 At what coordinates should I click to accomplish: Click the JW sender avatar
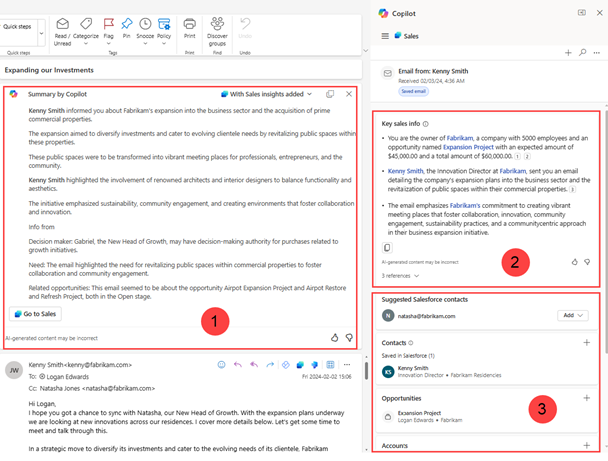[x=14, y=370]
